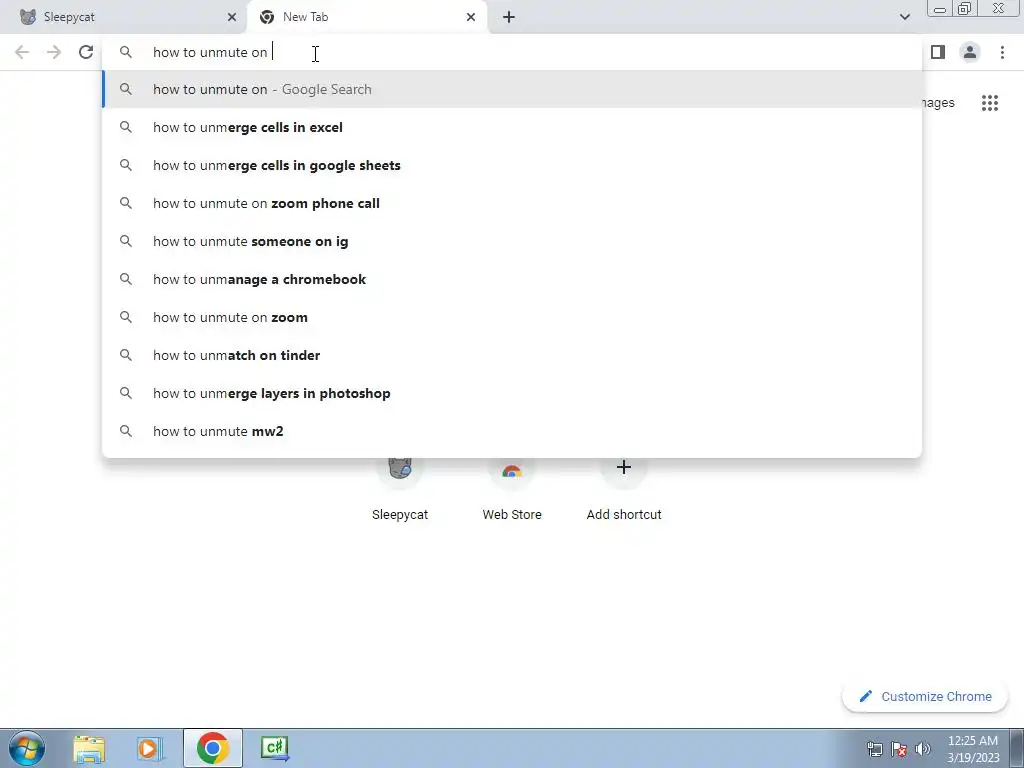Select 'how to unmute on zoom phone call'
Viewport: 1024px width, 768px height.
[x=512, y=203]
